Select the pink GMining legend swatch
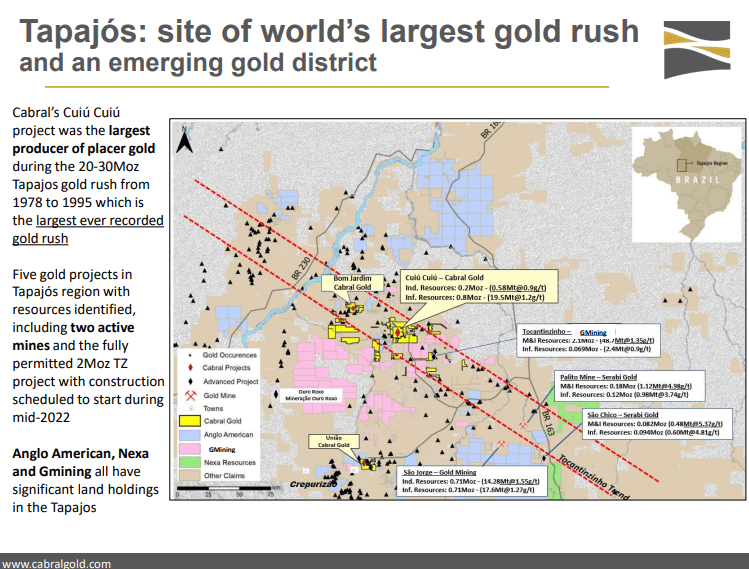The image size is (749, 569). point(189,449)
